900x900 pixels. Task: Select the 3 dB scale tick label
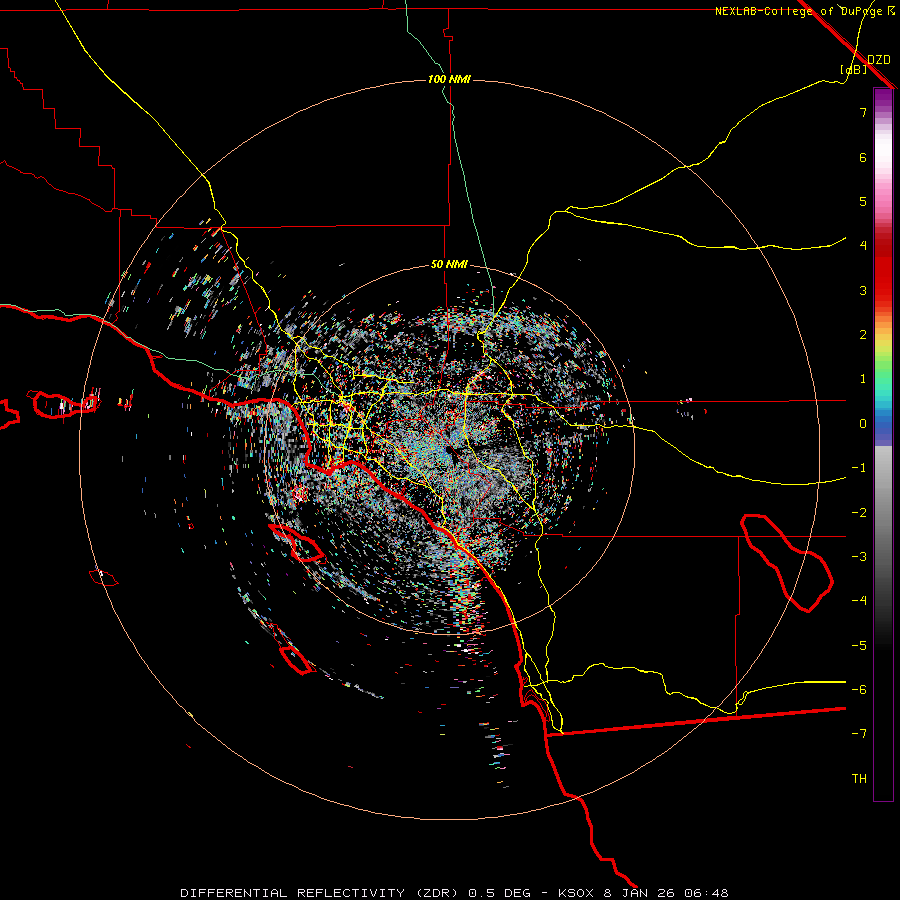pos(863,290)
